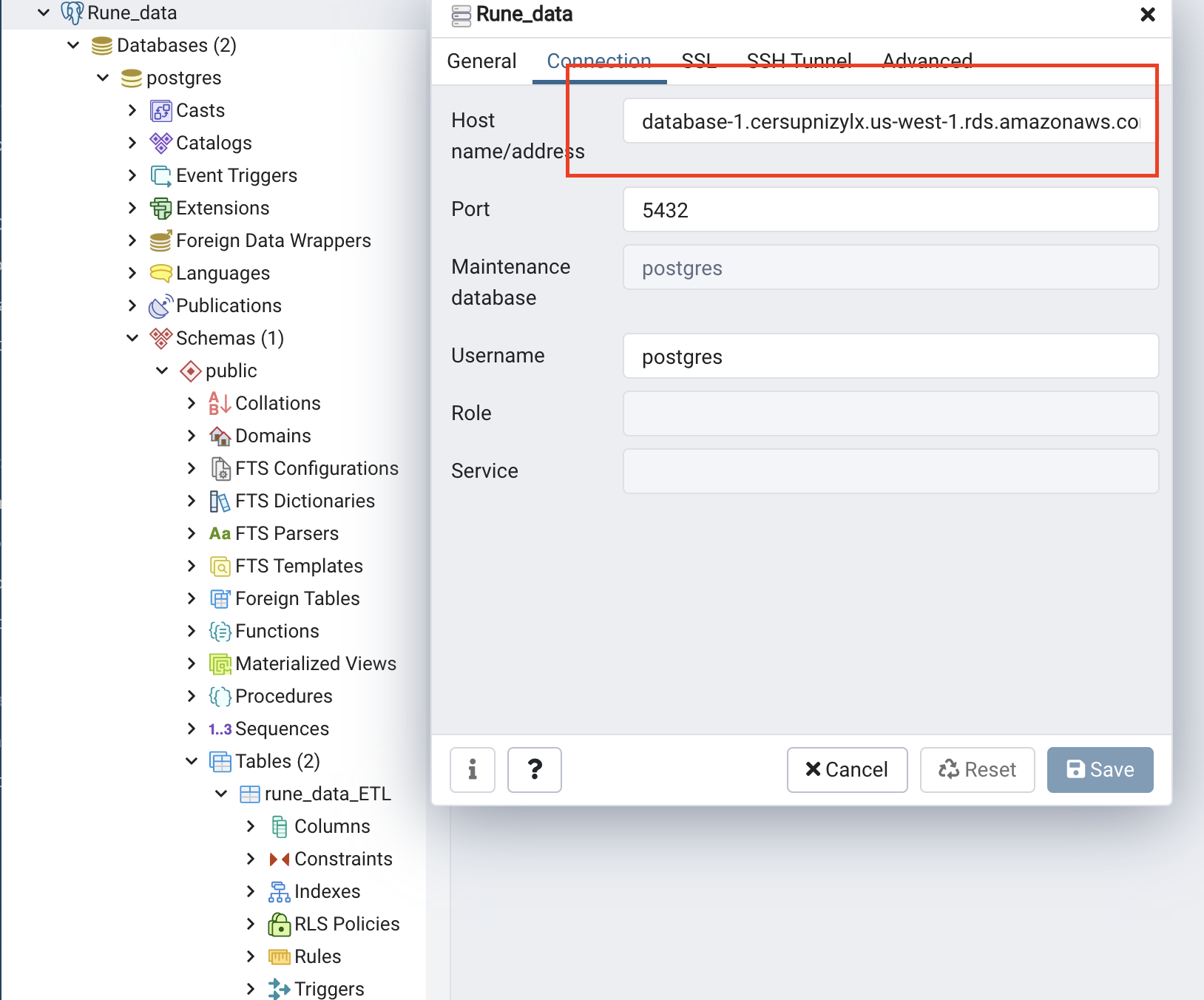The width and height of the screenshot is (1204, 1000).
Task: Click the FTS Dictionaries icon
Action: click(x=220, y=501)
